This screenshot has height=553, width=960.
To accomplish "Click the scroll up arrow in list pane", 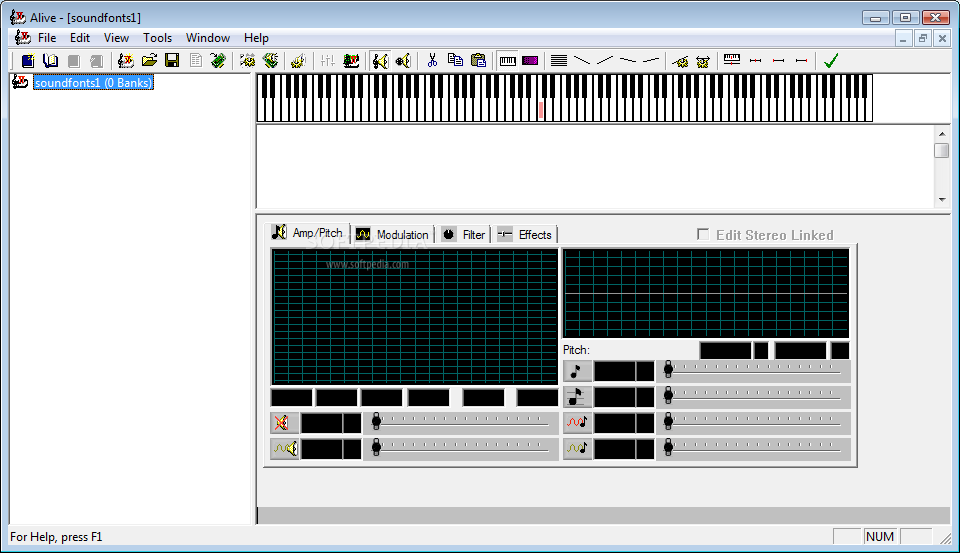I will click(x=942, y=134).
